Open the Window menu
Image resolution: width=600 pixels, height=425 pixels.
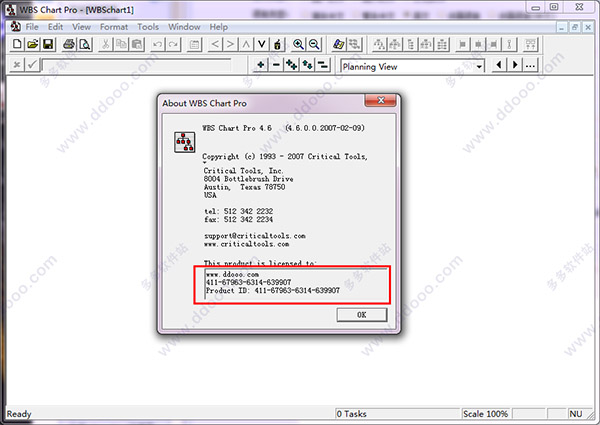[184, 27]
